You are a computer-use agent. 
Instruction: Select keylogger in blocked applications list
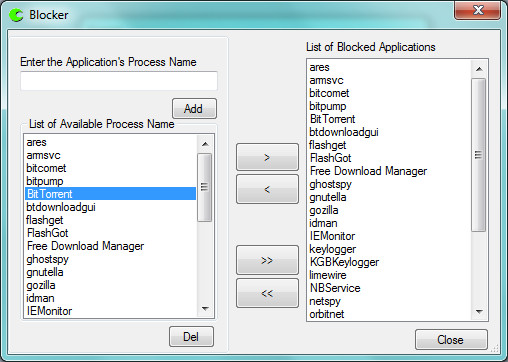point(389,249)
